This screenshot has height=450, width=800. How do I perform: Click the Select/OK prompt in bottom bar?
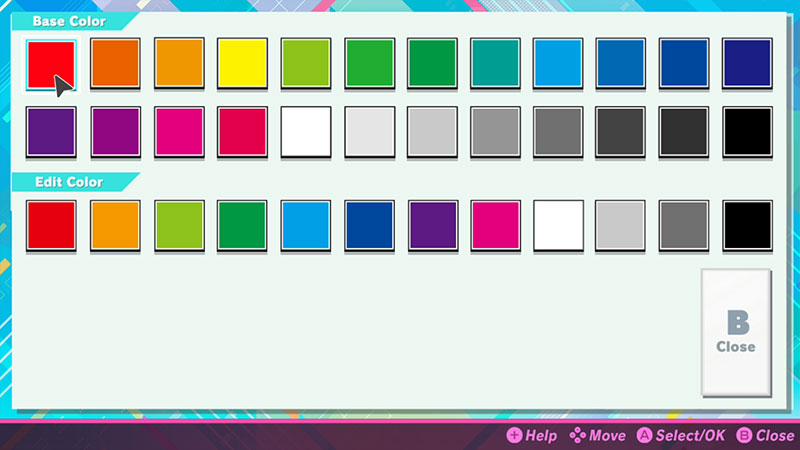pos(681,436)
